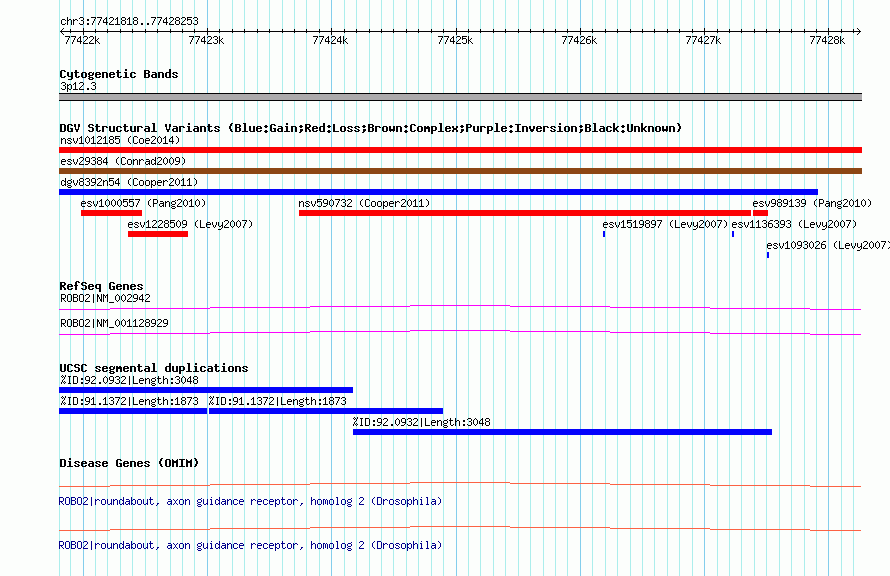
Task: Open the second ROBO2 roundabout OMIM disease link
Action: point(250,545)
